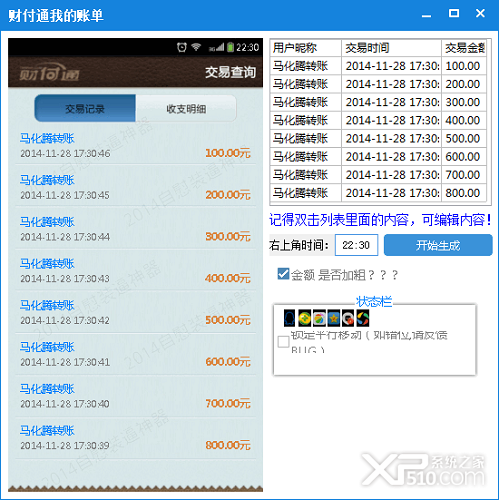Switch to the 收支明细 tab
This screenshot has height=500, width=499.
(186, 108)
